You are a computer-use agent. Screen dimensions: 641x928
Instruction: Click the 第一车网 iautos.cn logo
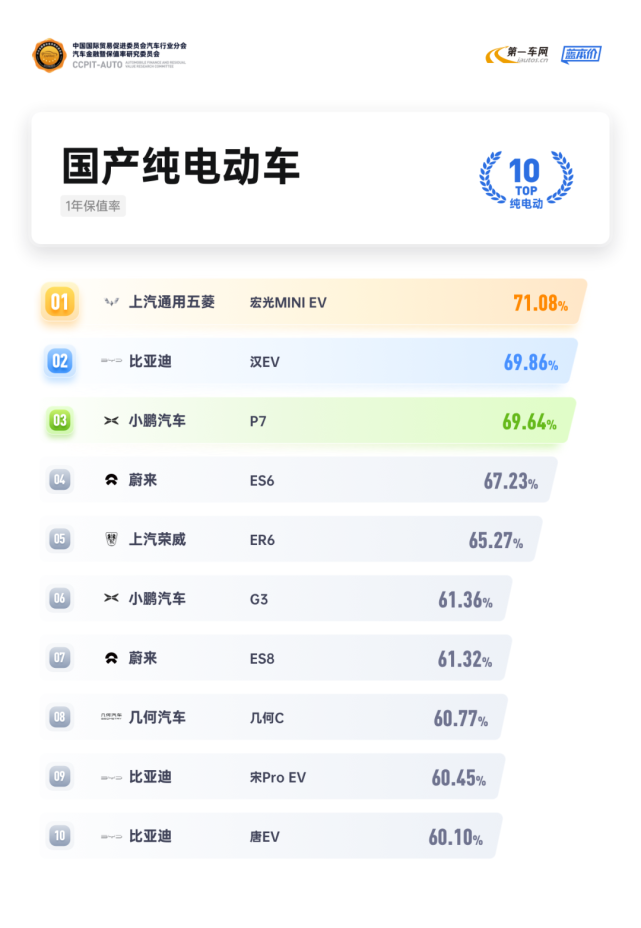(x=517, y=54)
